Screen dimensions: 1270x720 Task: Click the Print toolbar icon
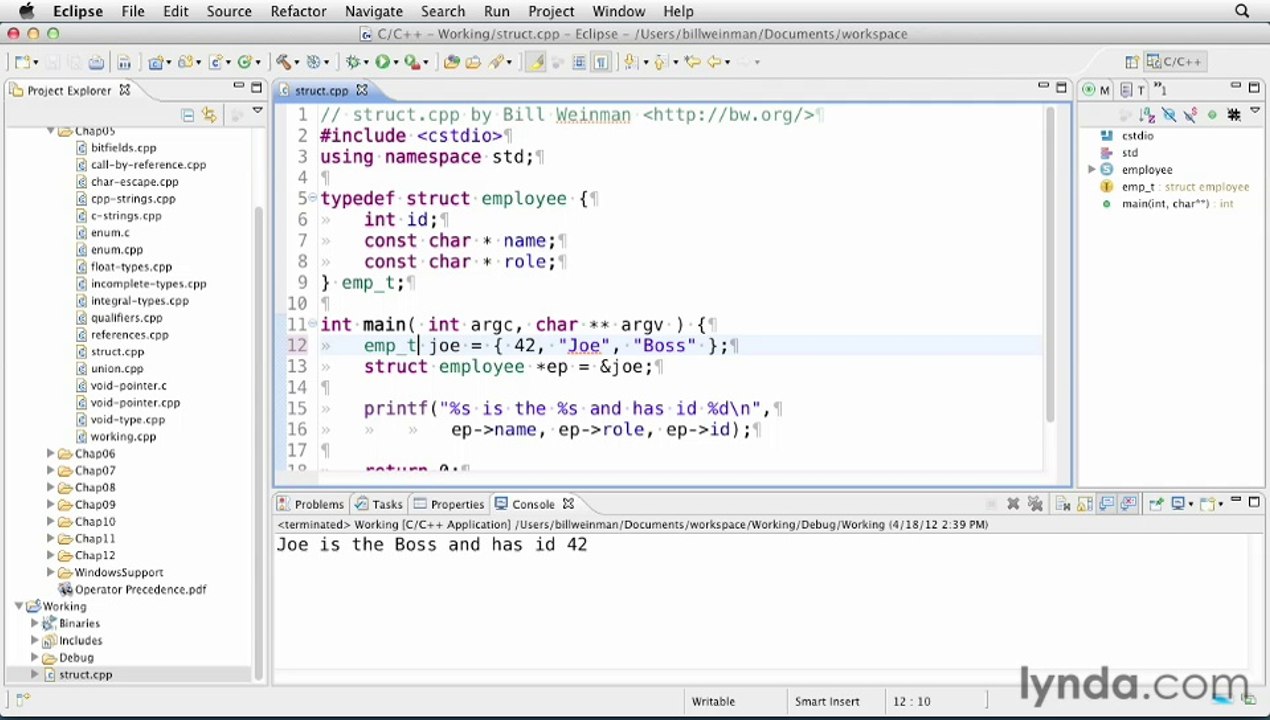click(97, 62)
